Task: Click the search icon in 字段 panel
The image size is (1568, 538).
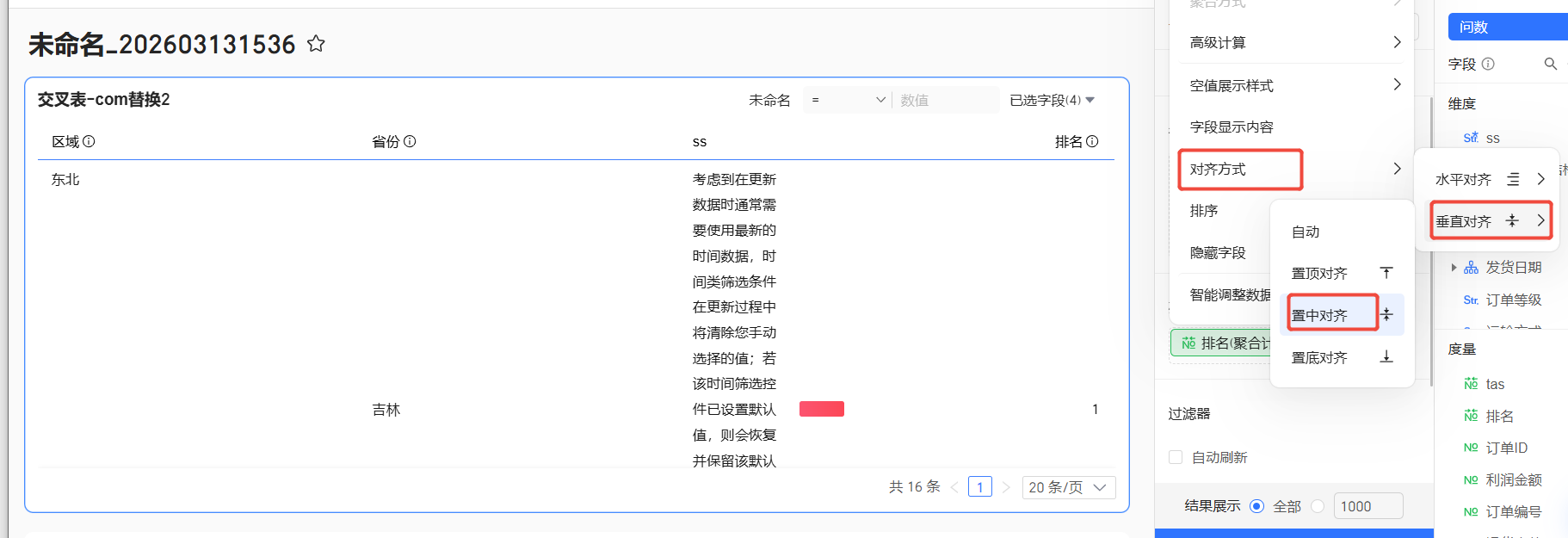Action: click(1550, 64)
